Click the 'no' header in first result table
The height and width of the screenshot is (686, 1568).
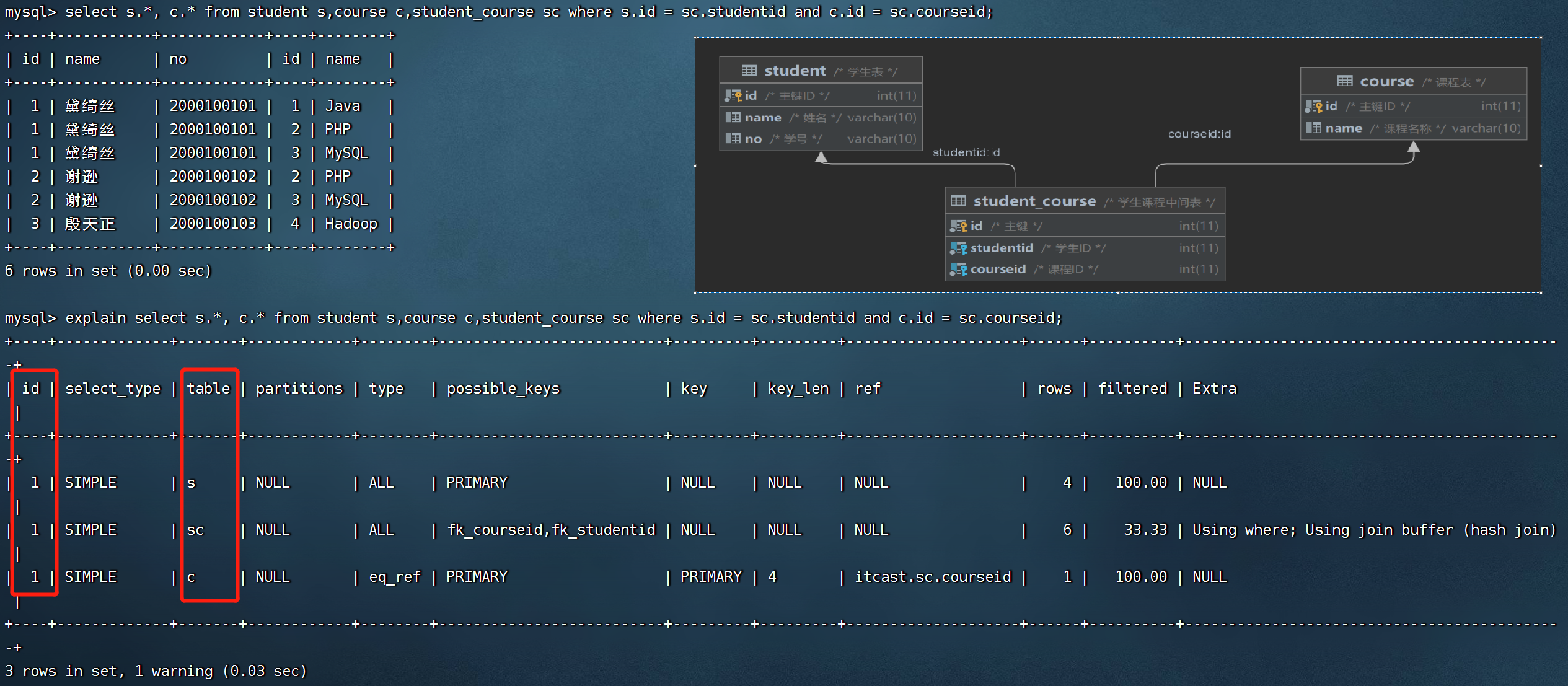pyautogui.click(x=178, y=59)
